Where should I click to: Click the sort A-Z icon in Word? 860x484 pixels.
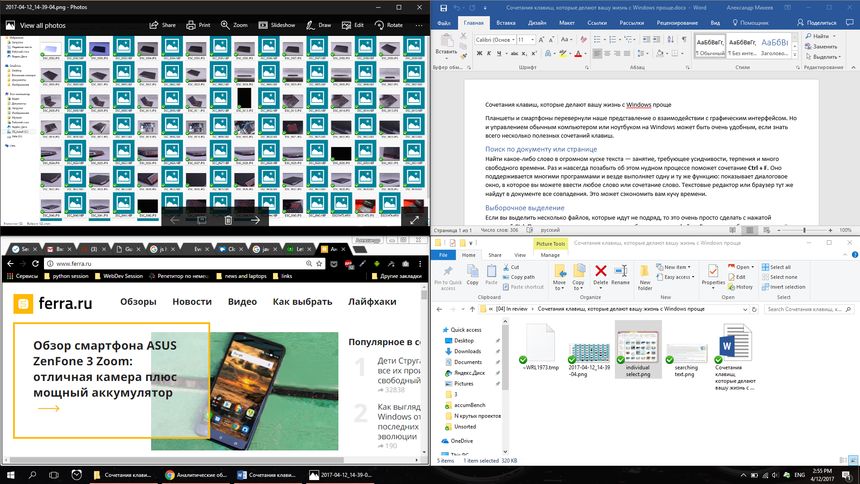670,40
